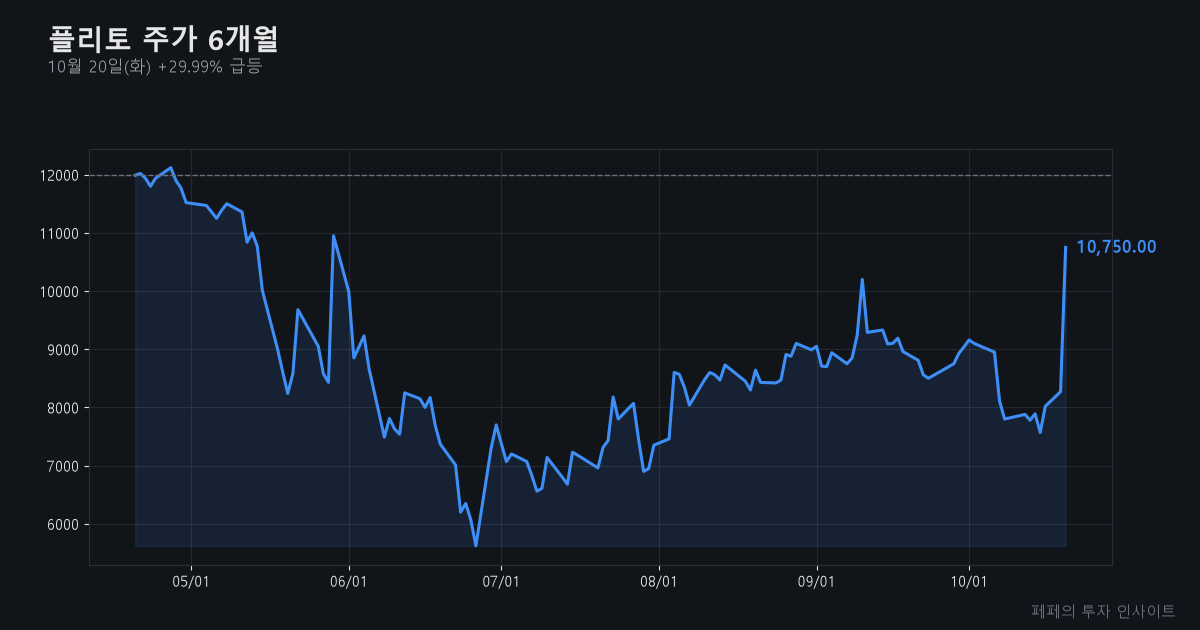Screen dimensions: 1200x630
Task: Pick the 10000 y-axis label
Action: (x=59, y=292)
